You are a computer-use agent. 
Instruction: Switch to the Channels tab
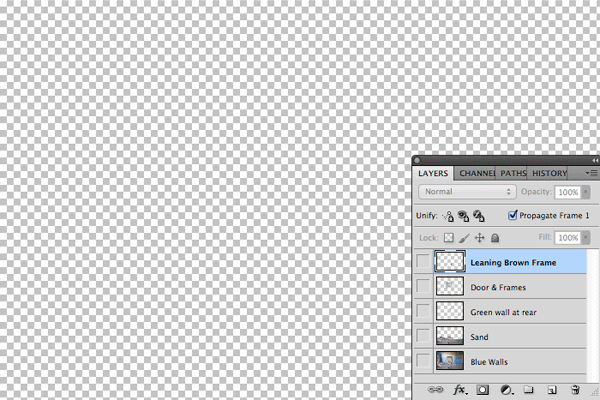pos(477,173)
